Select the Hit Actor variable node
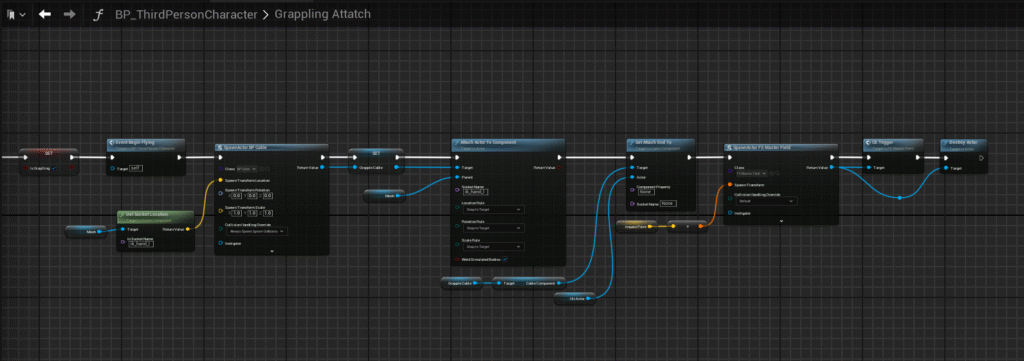Screen dimensions: 1024x361 pyautogui.click(x=574, y=298)
